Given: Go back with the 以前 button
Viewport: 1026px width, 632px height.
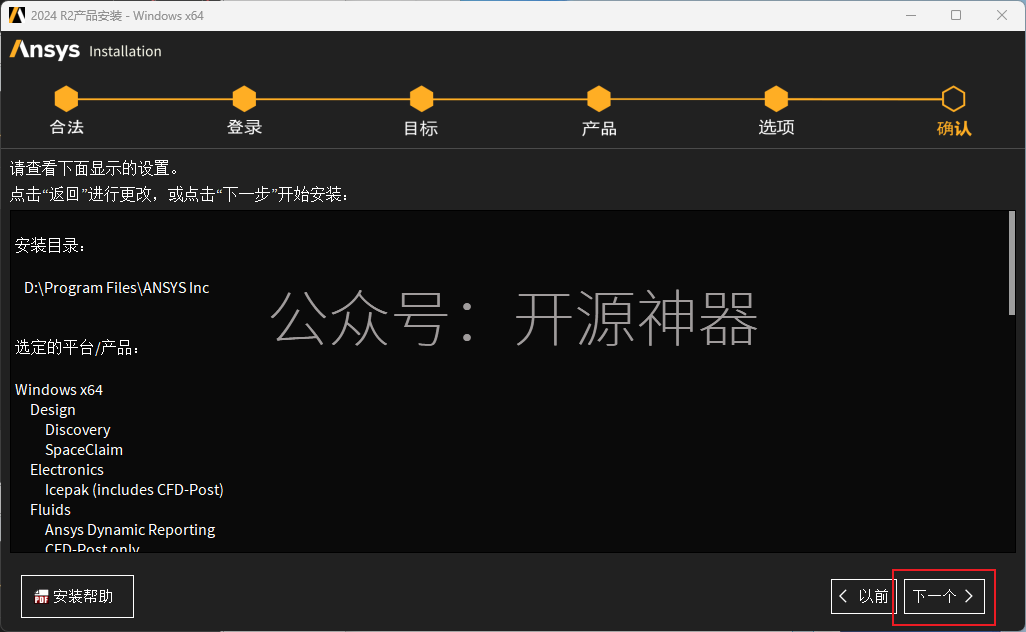Looking at the screenshot, I should (864, 596).
